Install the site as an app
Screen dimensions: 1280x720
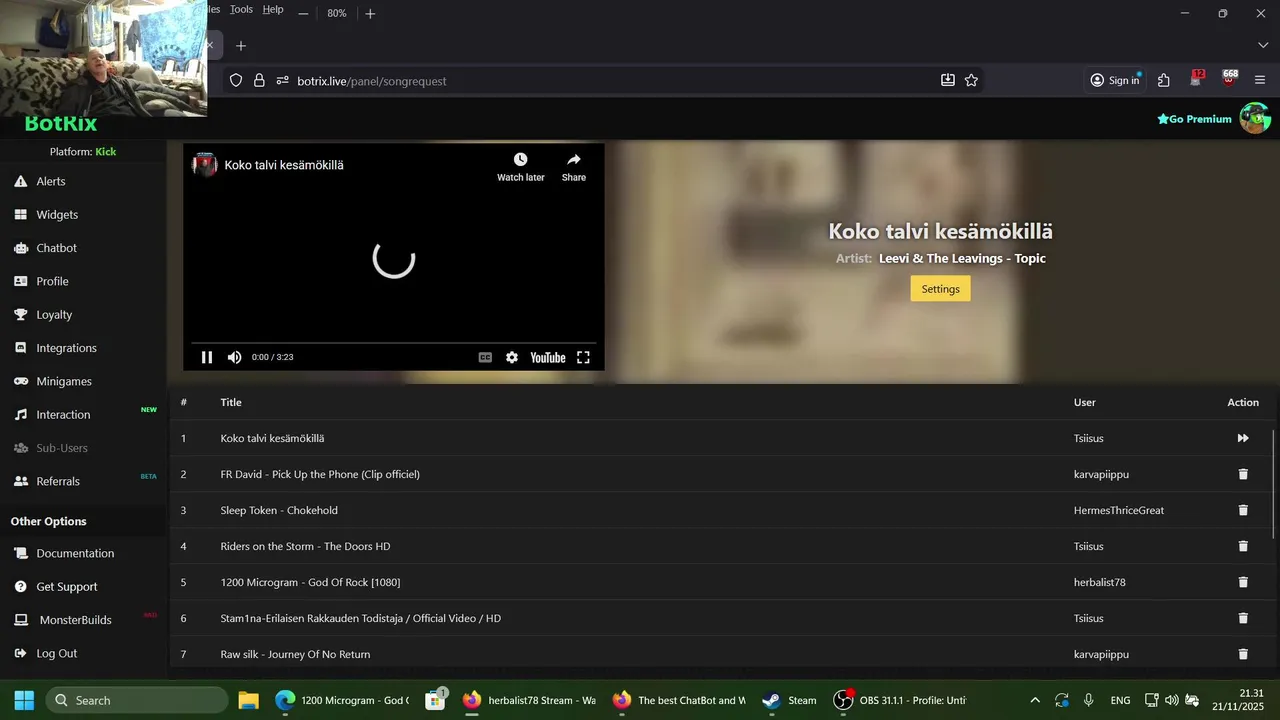click(x=948, y=81)
